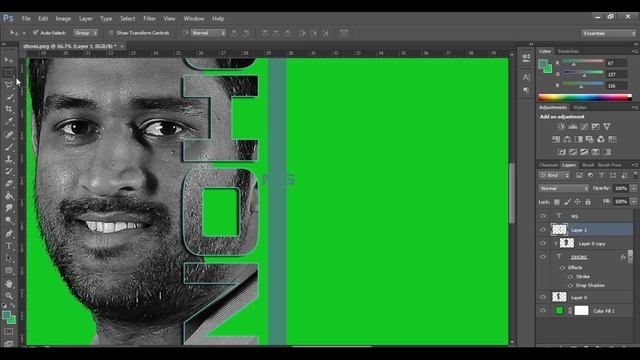
Task: Select the Eyedropper tool
Action: [9, 122]
